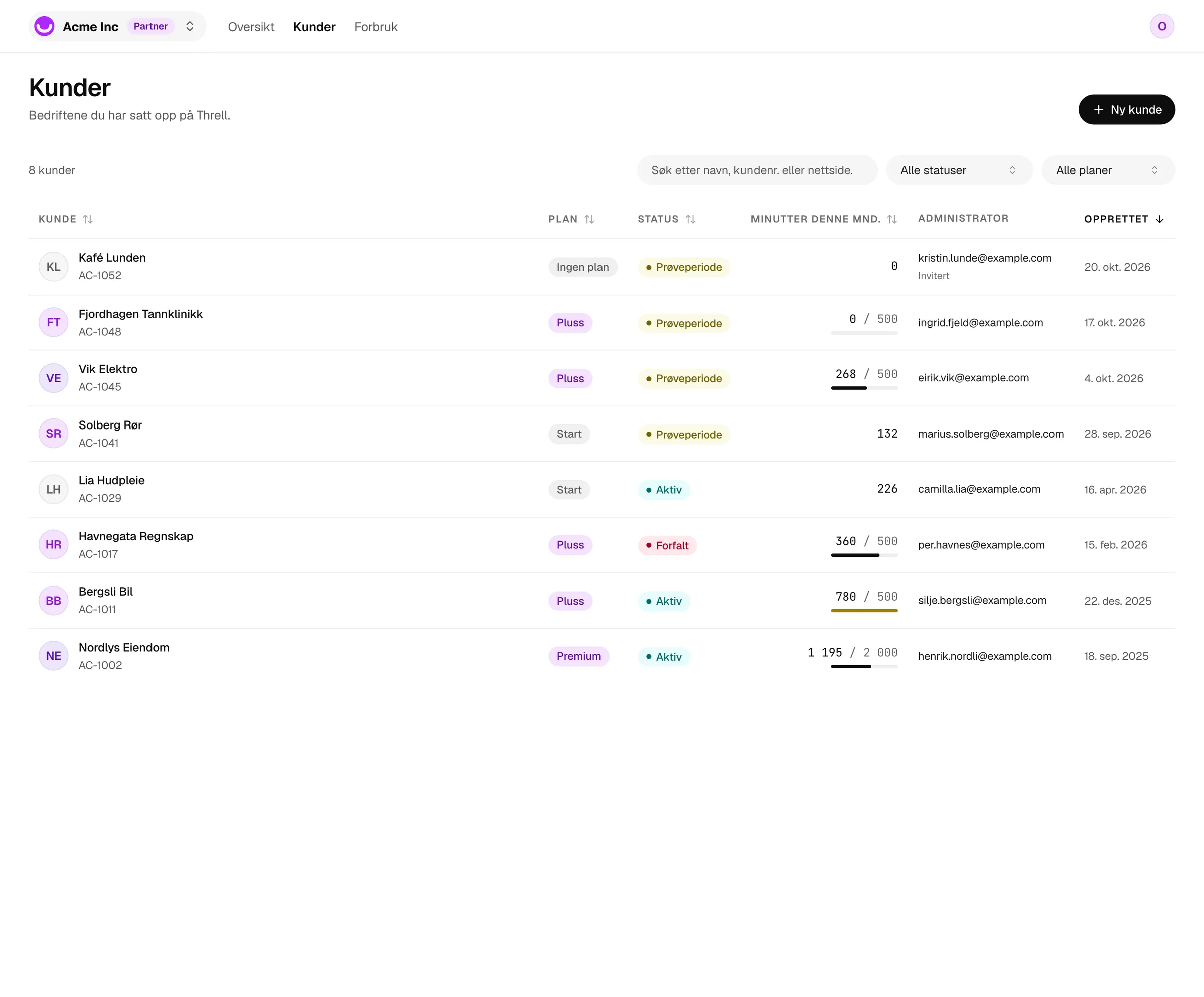The height and width of the screenshot is (997, 1204).
Task: Click the VE avatar for Vik Elektro
Action: tap(53, 378)
